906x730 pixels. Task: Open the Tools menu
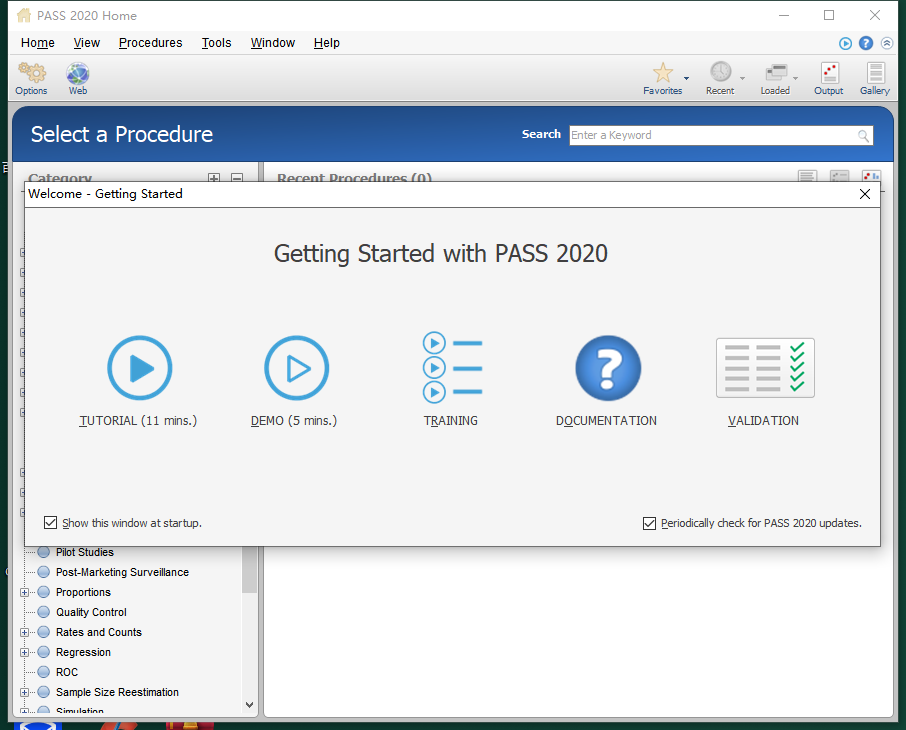pyautogui.click(x=216, y=43)
